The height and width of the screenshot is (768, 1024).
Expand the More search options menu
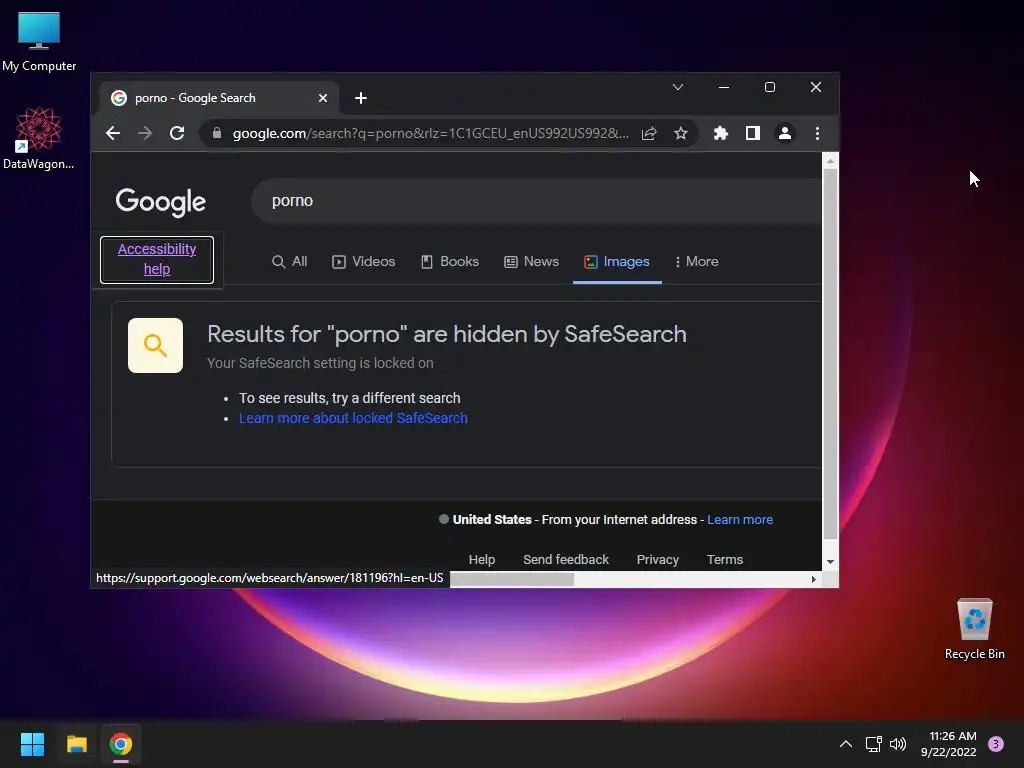[x=696, y=261]
